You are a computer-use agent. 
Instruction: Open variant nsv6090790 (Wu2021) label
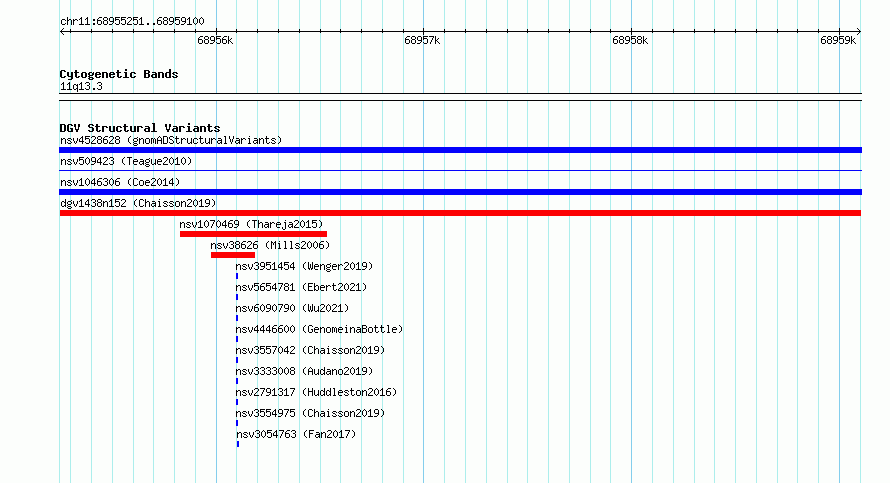[292, 308]
